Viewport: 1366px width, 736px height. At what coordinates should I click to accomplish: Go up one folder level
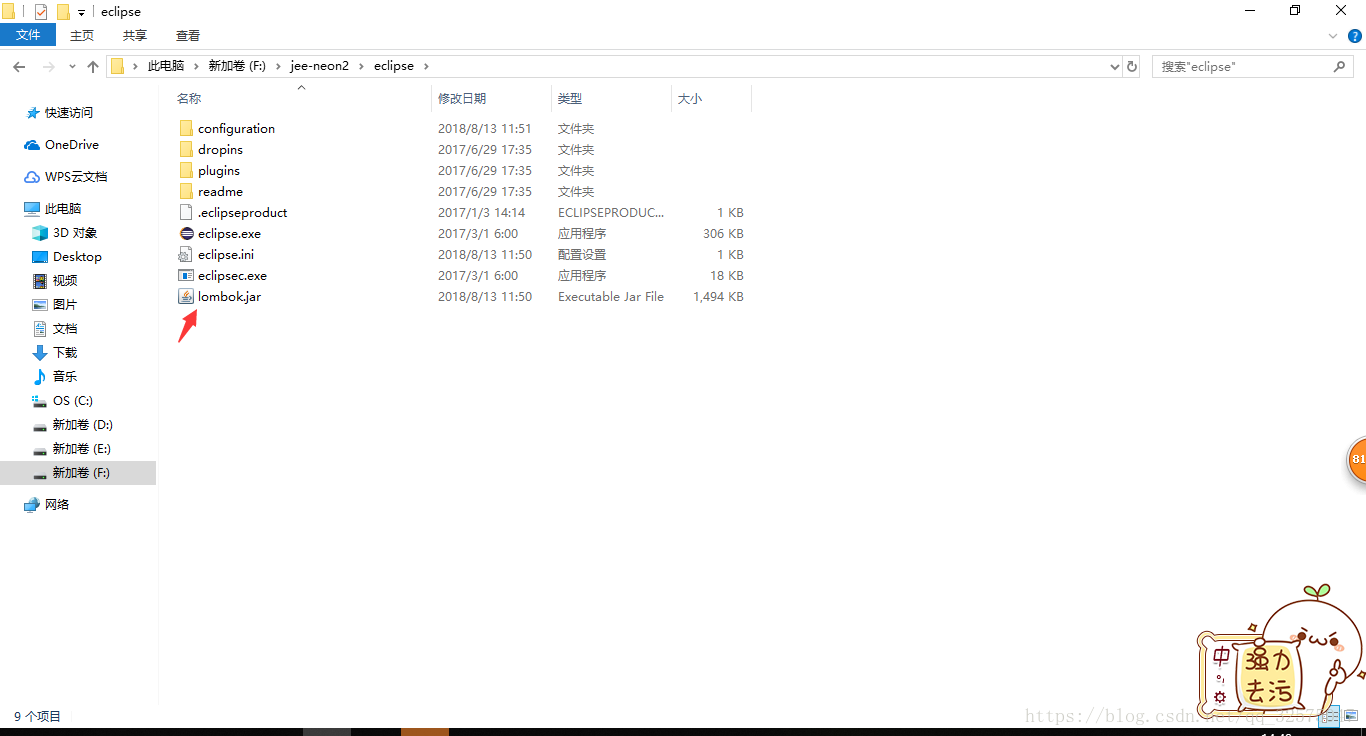[x=93, y=67]
